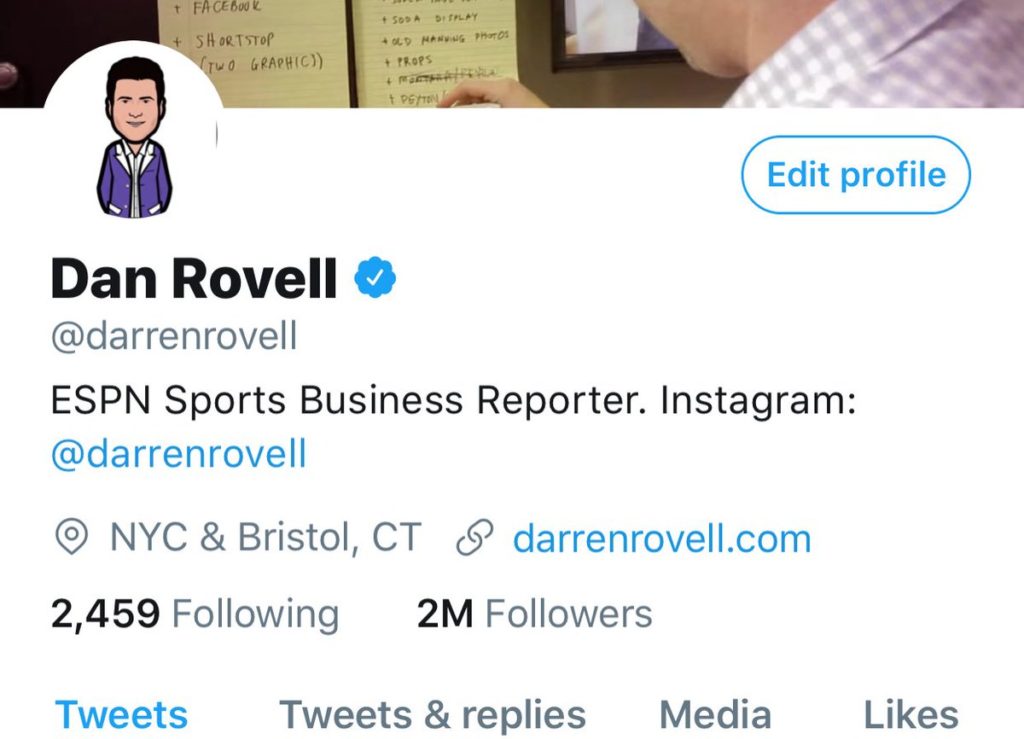Viewport: 1024px width, 739px height.
Task: View the 2,459 Following list
Action: [195, 614]
